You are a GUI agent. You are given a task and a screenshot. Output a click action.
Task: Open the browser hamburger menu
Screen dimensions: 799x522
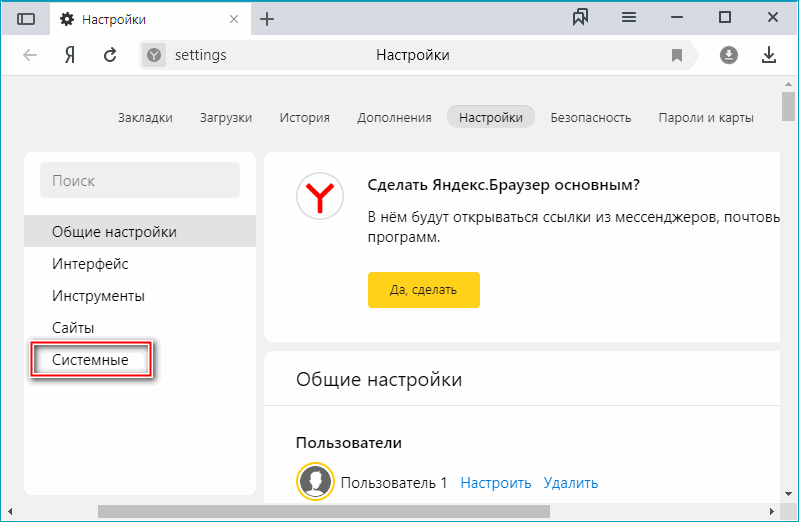tap(629, 17)
